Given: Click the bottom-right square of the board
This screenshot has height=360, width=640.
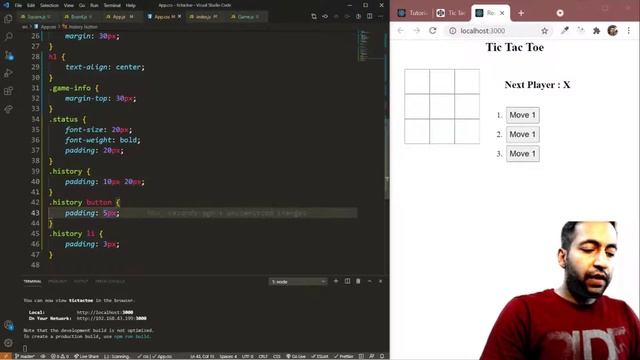Looking at the screenshot, I should pyautogui.click(x=467, y=131).
